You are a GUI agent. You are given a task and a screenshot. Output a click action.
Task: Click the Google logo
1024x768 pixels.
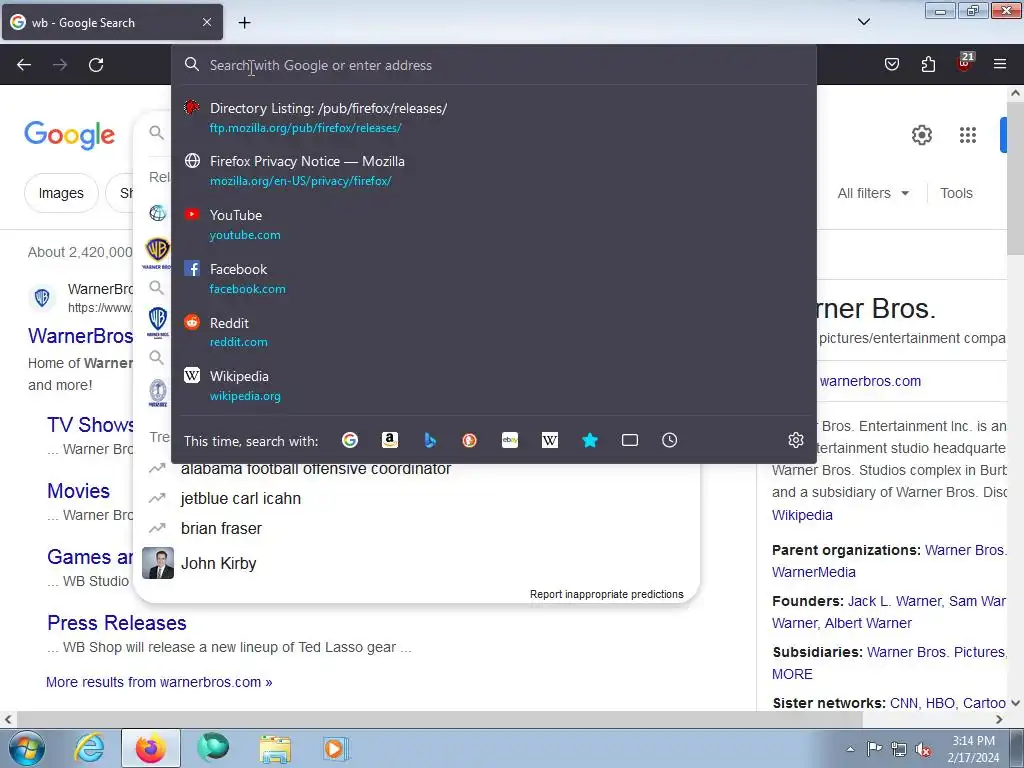[70, 135]
